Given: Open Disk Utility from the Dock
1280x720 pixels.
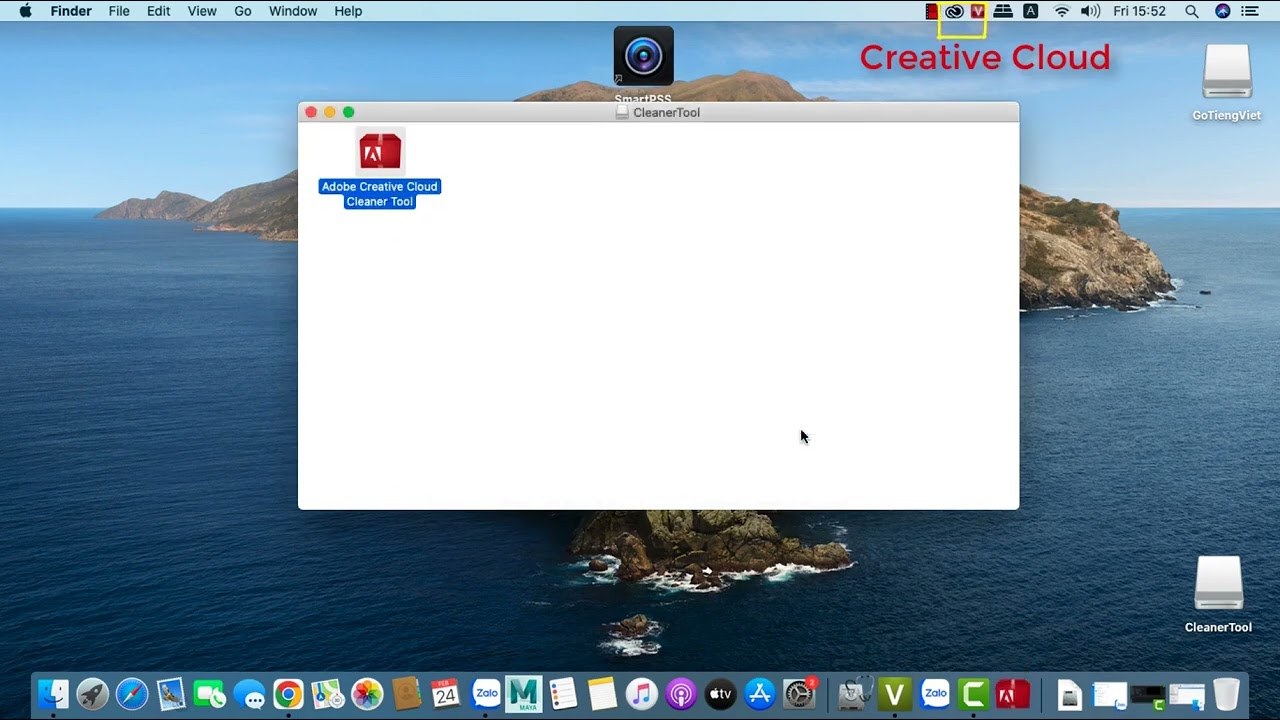Looking at the screenshot, I should pos(854,693).
